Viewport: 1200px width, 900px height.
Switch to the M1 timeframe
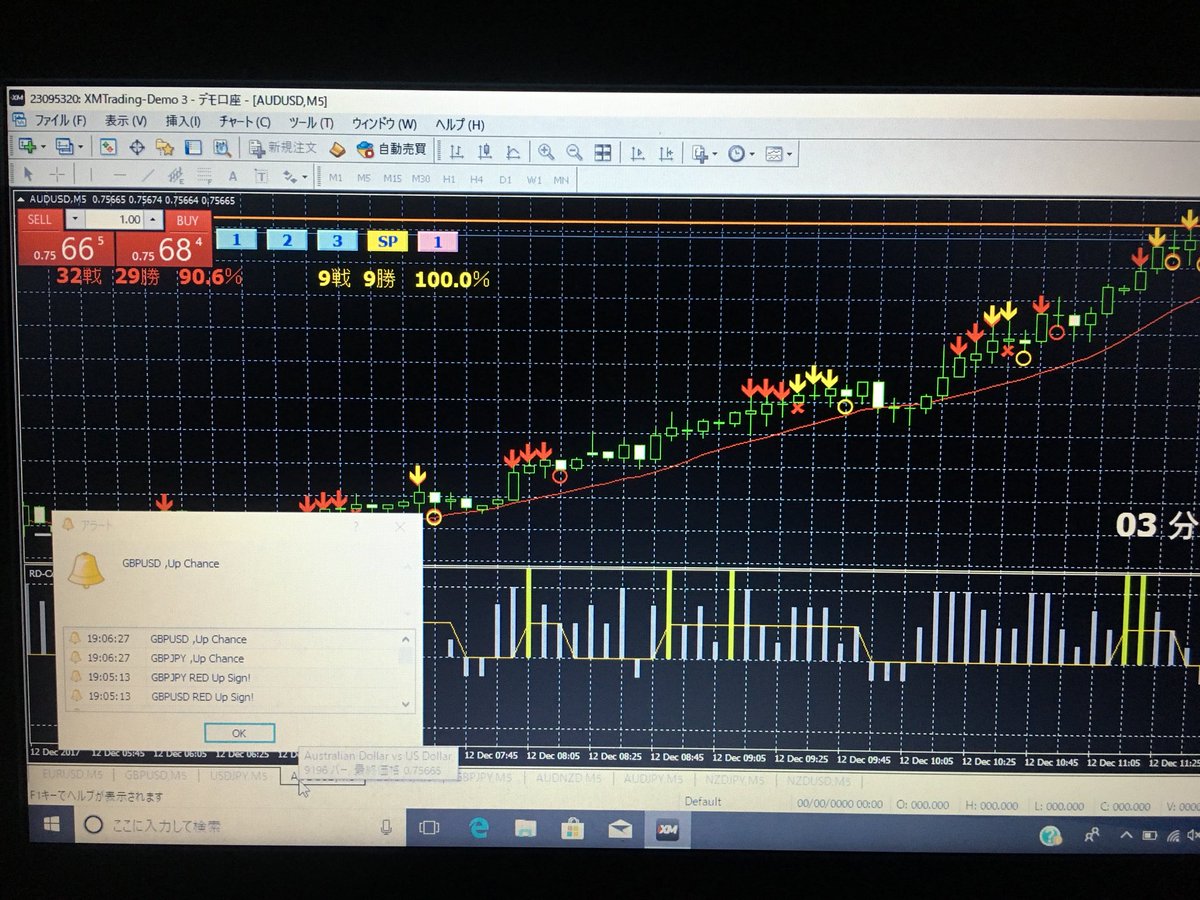tap(336, 178)
